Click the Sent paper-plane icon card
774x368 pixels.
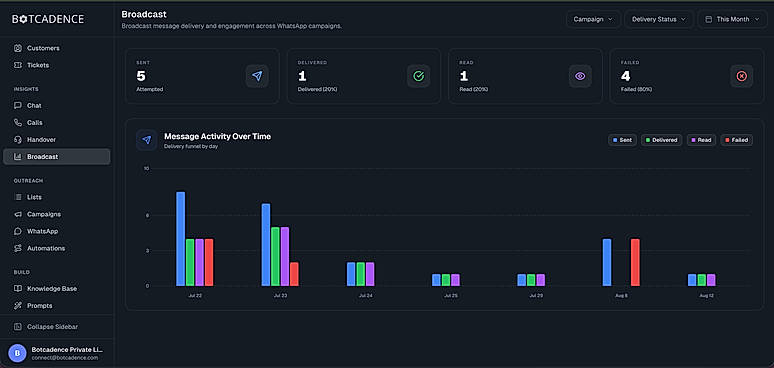(257, 76)
